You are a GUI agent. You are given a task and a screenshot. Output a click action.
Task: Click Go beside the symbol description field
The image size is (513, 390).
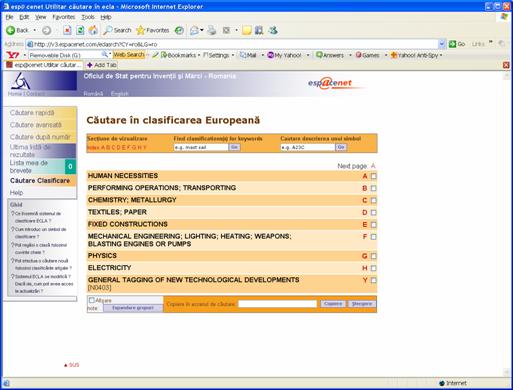click(341, 147)
